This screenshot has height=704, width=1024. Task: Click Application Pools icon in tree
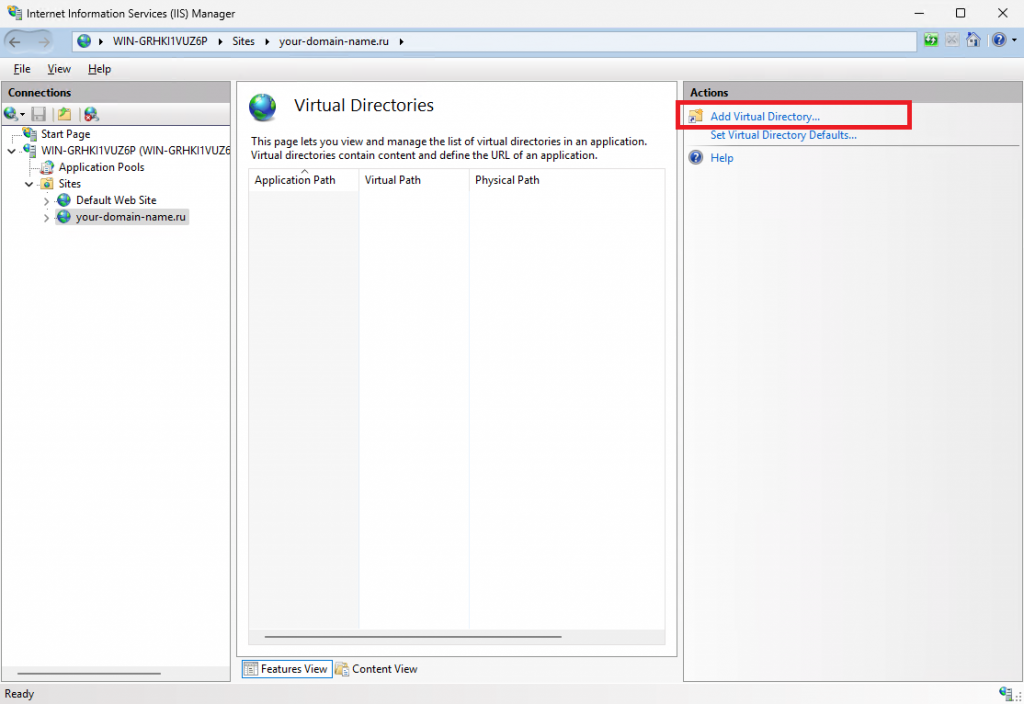pos(47,167)
